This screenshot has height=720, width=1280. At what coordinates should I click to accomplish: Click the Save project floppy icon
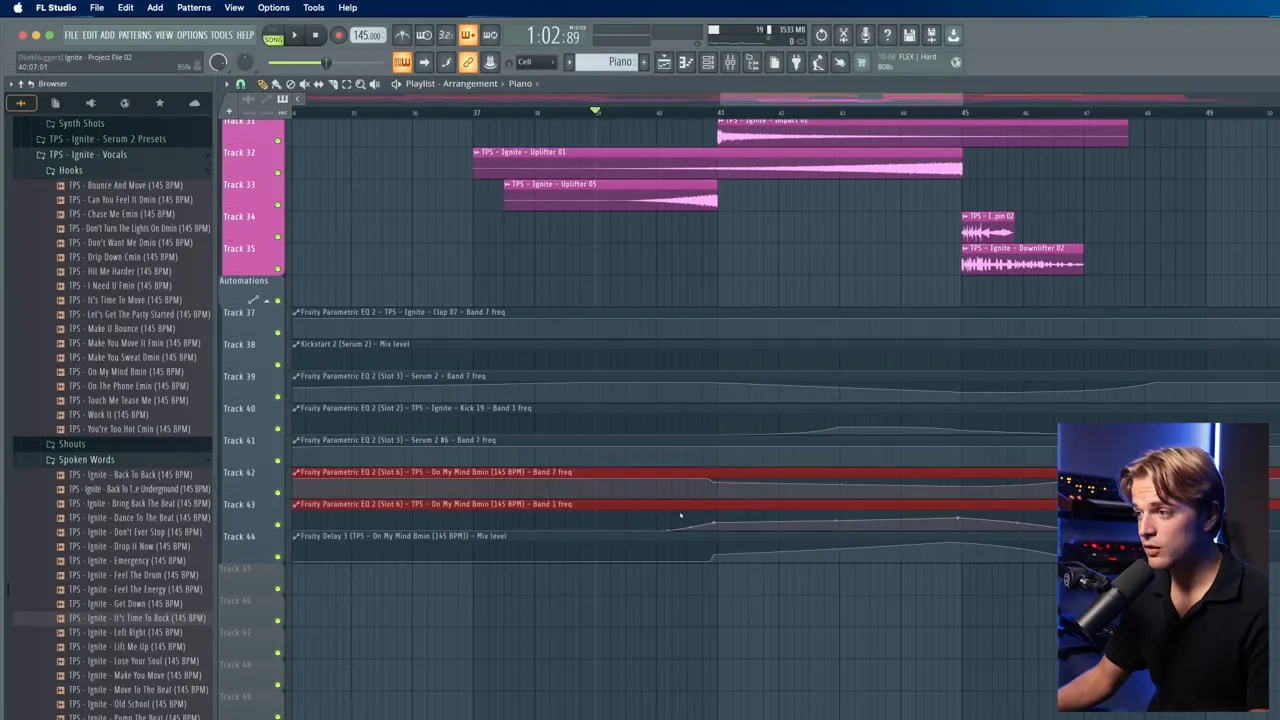click(909, 36)
